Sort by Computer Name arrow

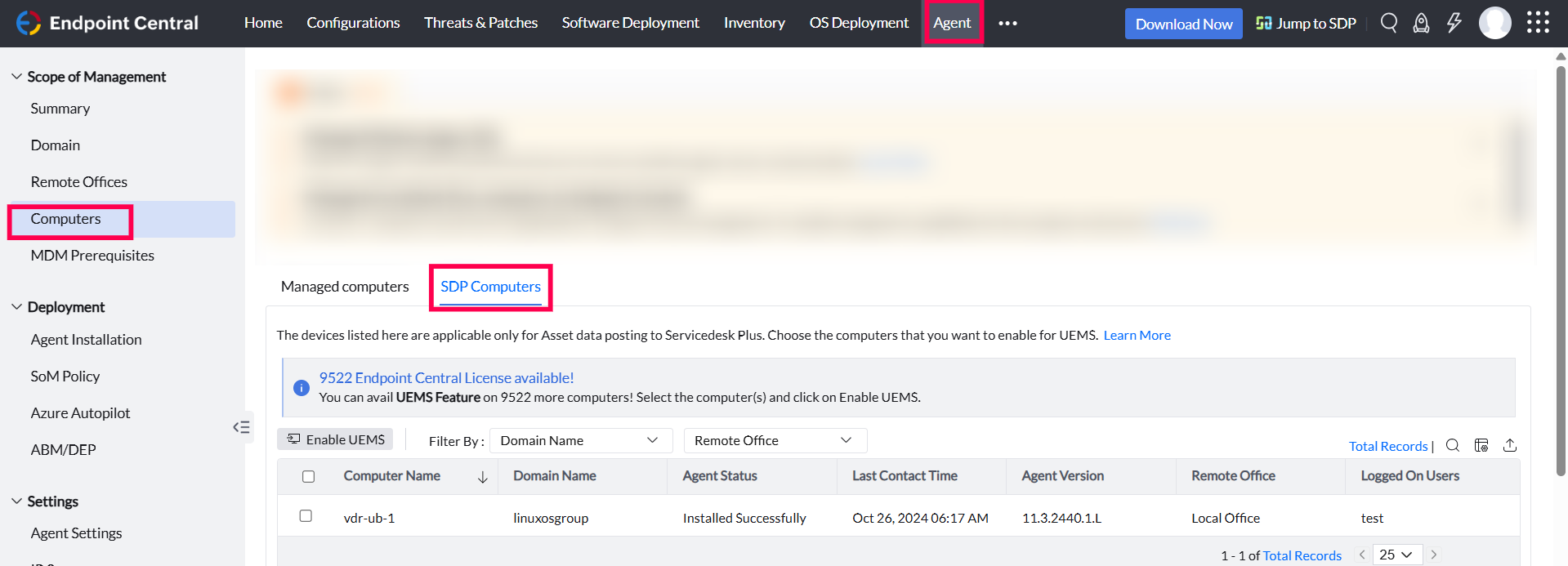point(483,477)
